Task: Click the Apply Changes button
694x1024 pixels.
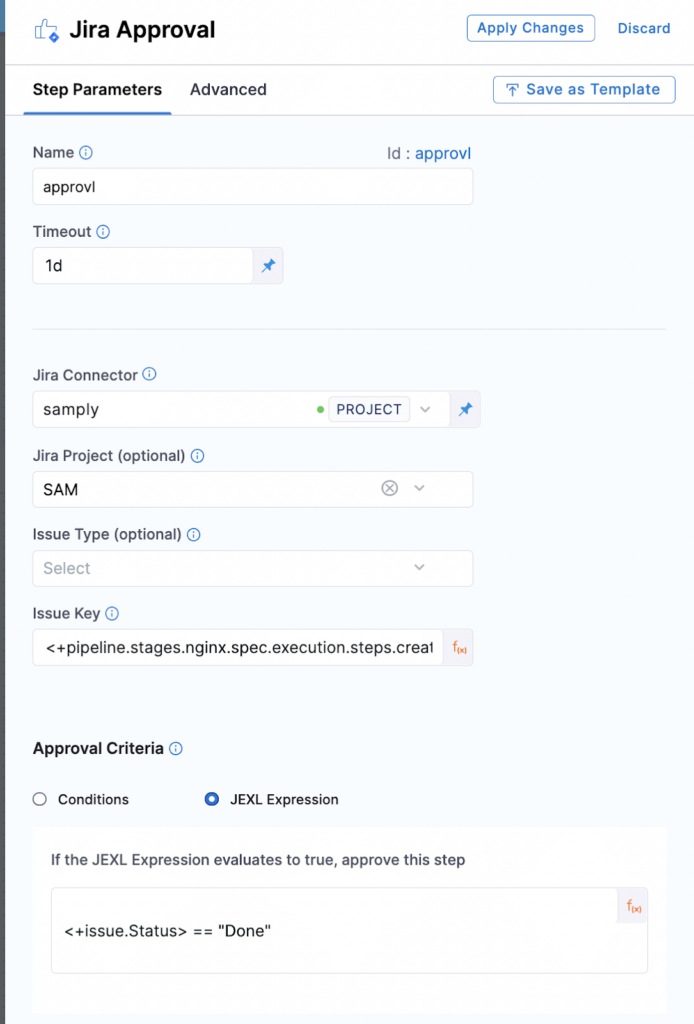Action: point(530,28)
